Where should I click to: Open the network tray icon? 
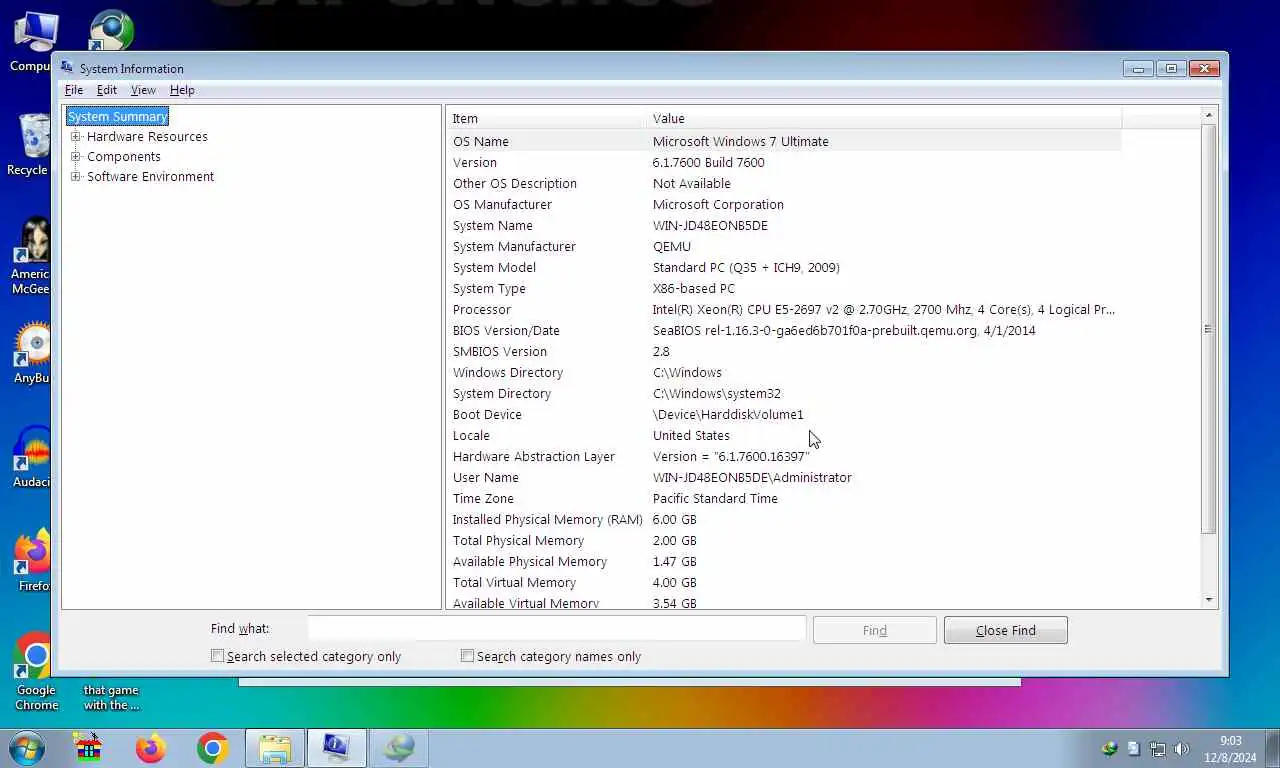tap(1158, 748)
